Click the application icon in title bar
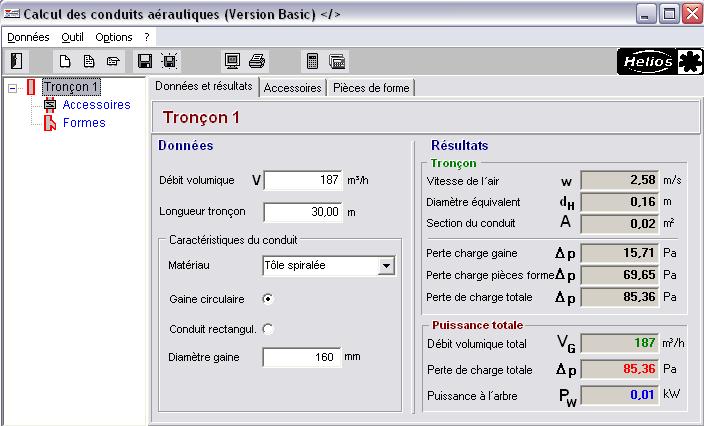 click(x=12, y=14)
